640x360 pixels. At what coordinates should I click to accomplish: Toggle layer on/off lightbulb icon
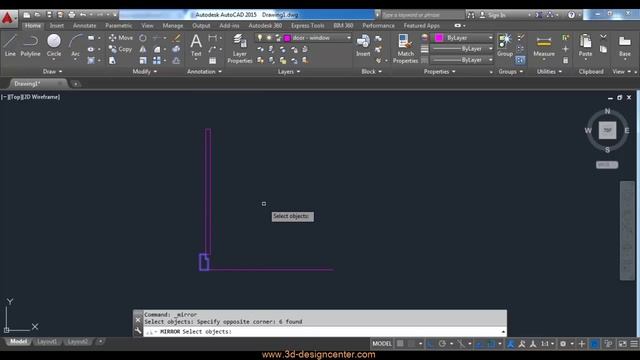tap(260, 38)
